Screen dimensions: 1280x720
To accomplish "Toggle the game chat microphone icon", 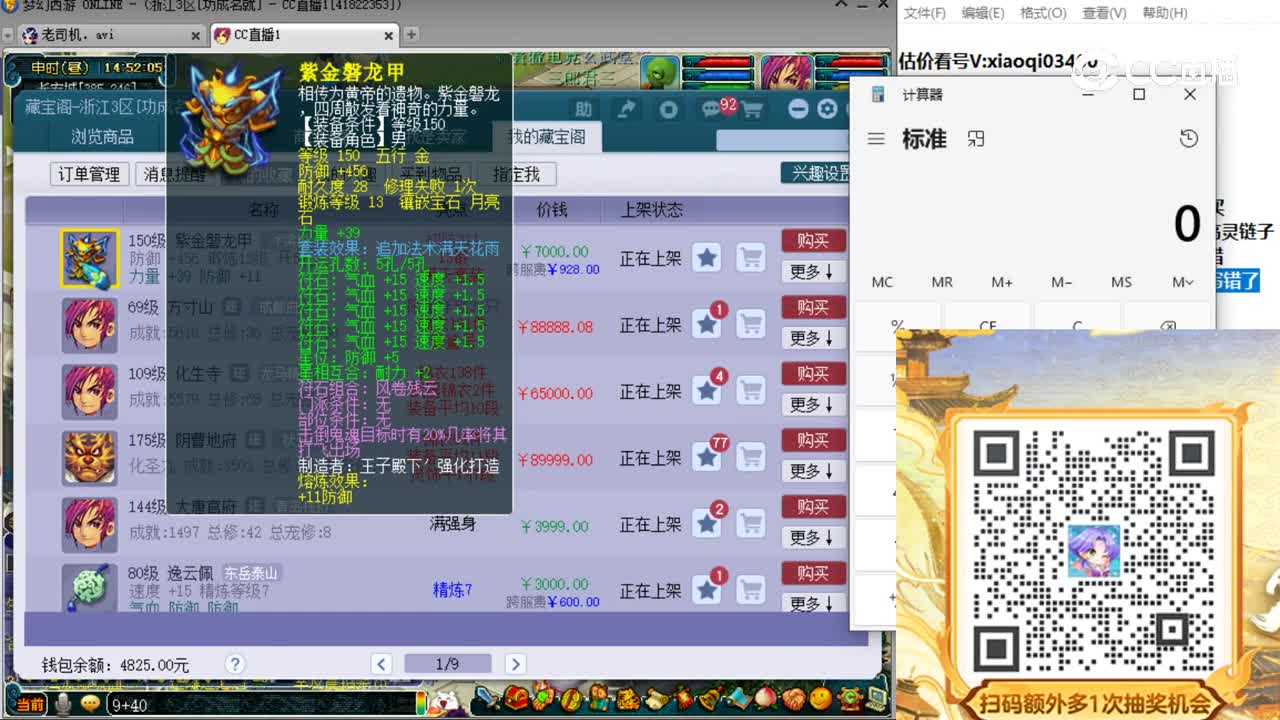I will click(64, 705).
